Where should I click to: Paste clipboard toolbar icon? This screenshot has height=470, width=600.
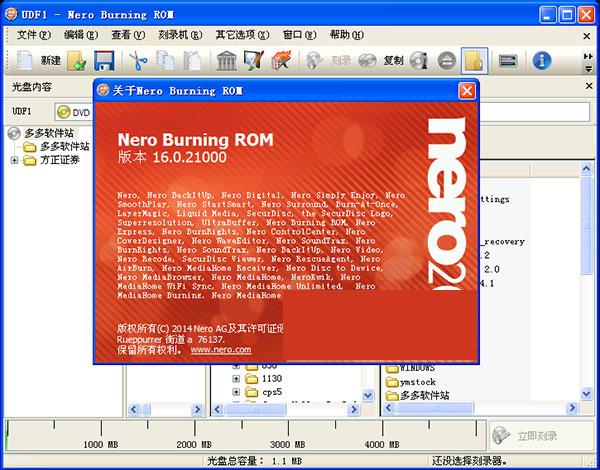pos(192,60)
